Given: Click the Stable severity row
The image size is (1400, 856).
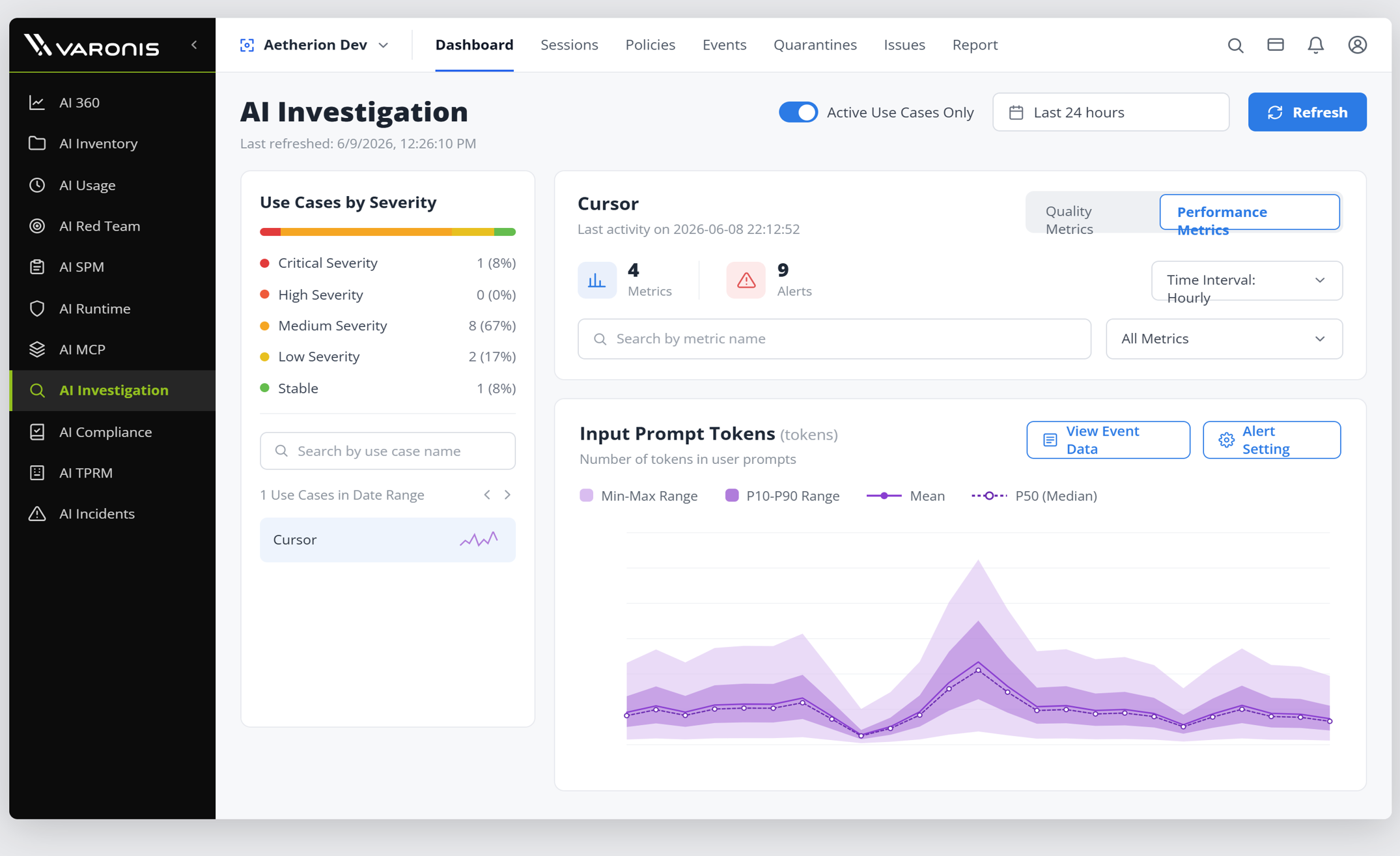Looking at the screenshot, I should pos(387,388).
